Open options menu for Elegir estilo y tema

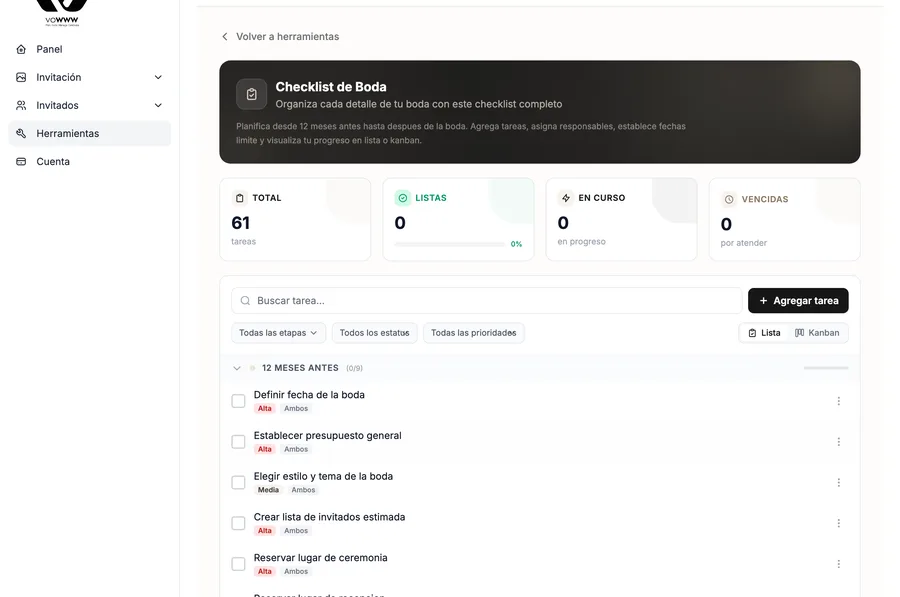coord(839,483)
